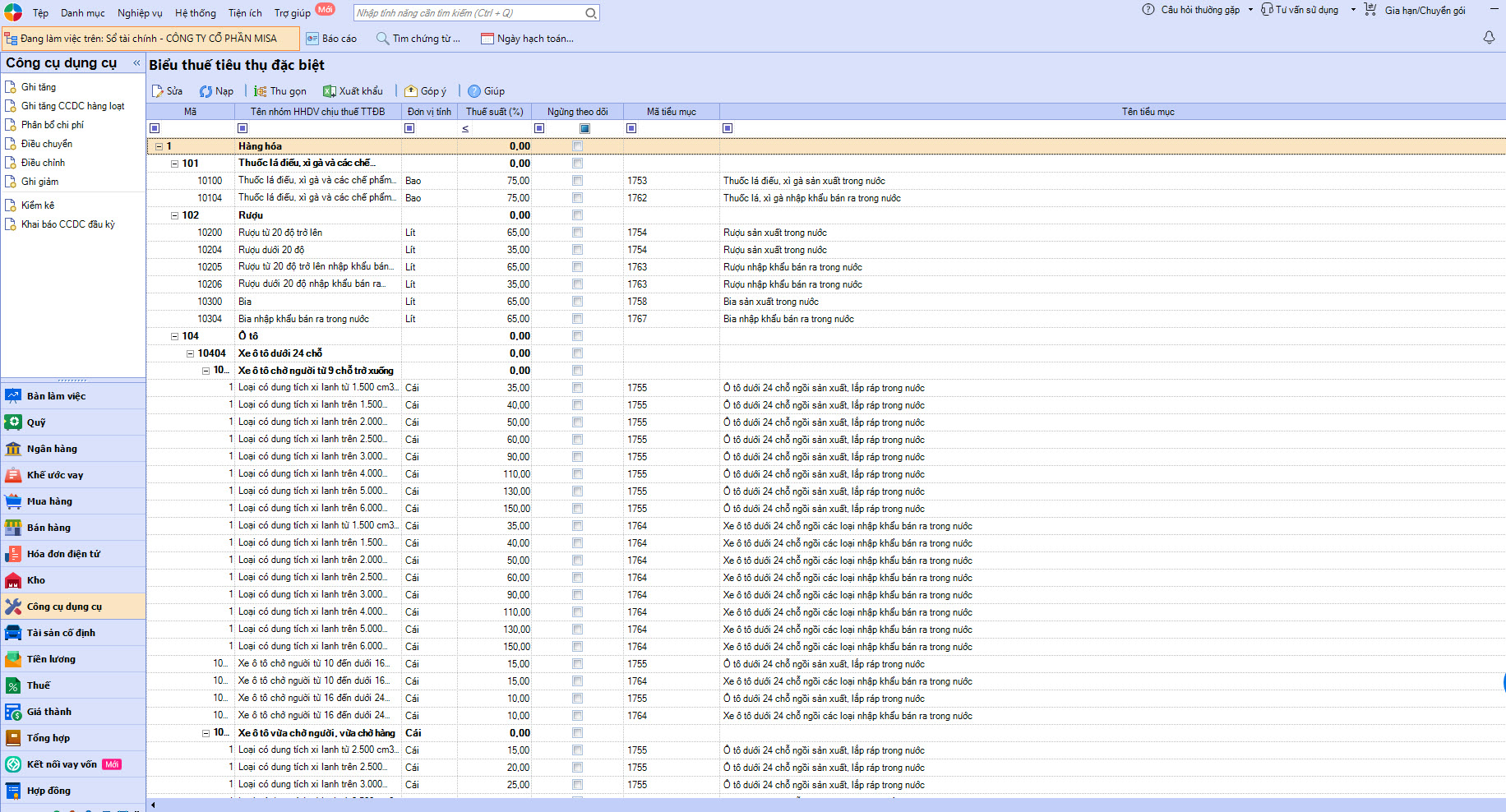The image size is (1506, 812).
Task: Open the Nghiệp vụ menu
Action: click(140, 13)
